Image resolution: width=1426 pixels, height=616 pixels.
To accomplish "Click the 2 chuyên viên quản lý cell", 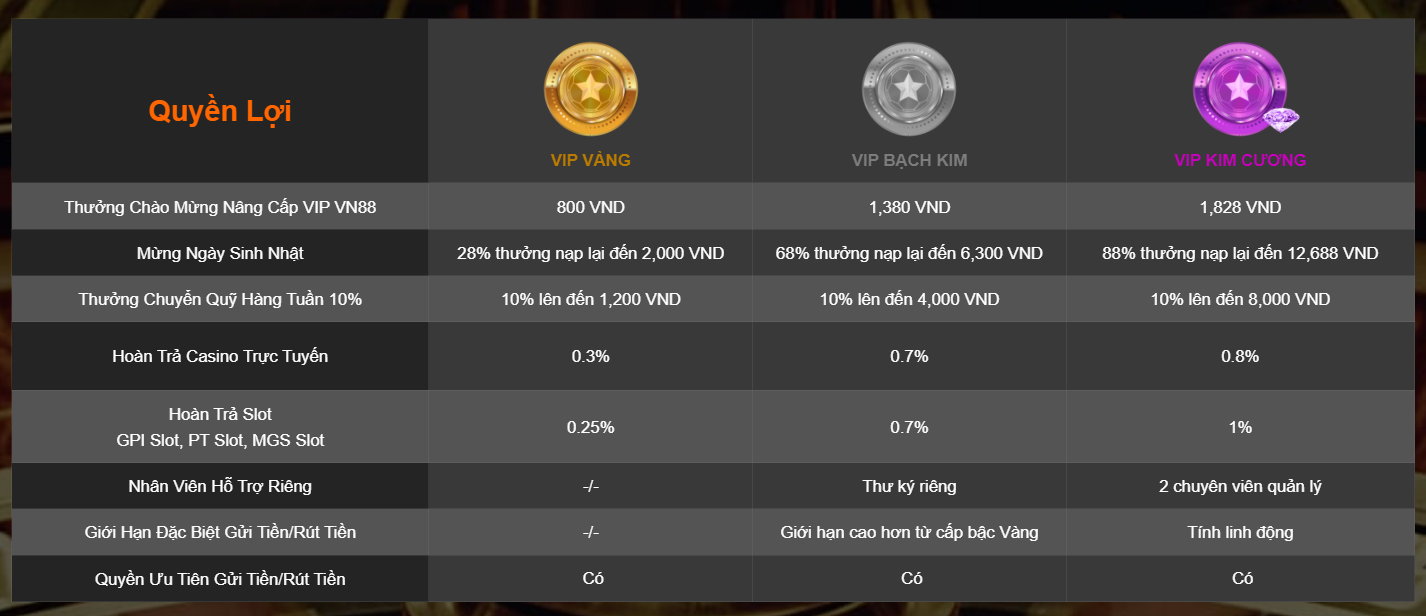I will pyautogui.click(x=1240, y=486).
